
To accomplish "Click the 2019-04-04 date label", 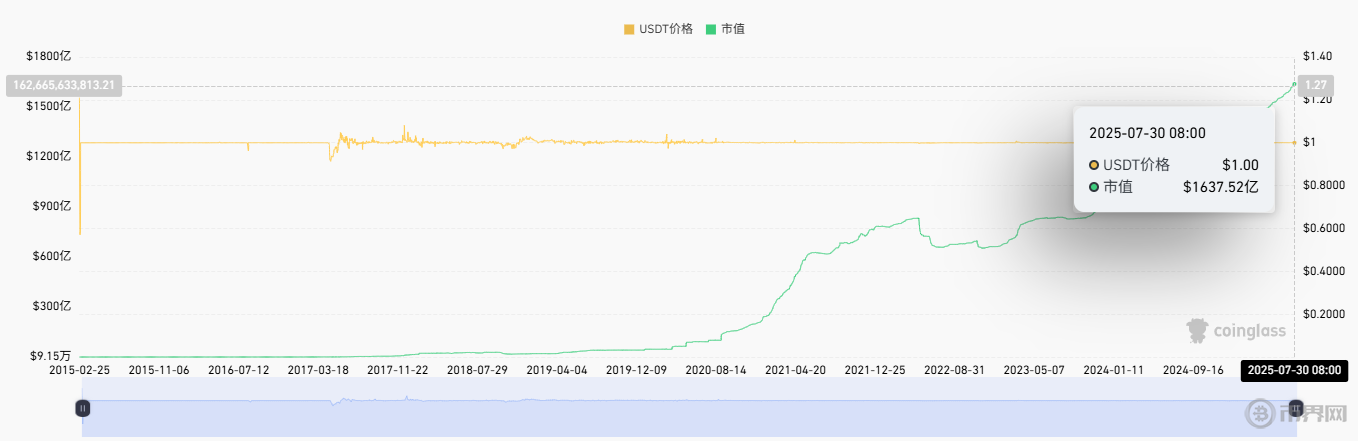I will pyautogui.click(x=556, y=370).
